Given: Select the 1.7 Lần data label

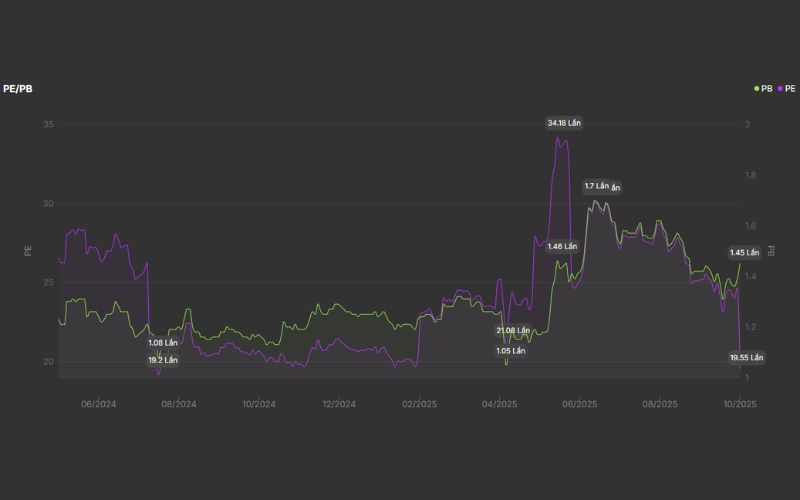Looking at the screenshot, I should (596, 186).
